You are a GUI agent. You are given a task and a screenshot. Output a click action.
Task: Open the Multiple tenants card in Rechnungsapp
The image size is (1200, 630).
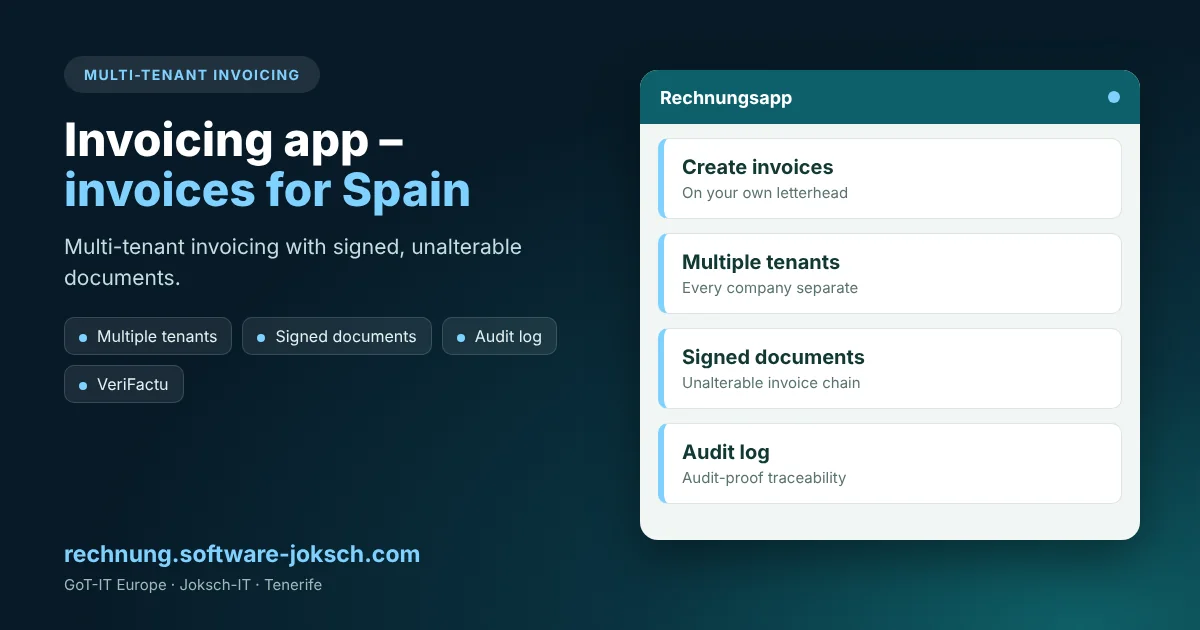[x=890, y=273]
